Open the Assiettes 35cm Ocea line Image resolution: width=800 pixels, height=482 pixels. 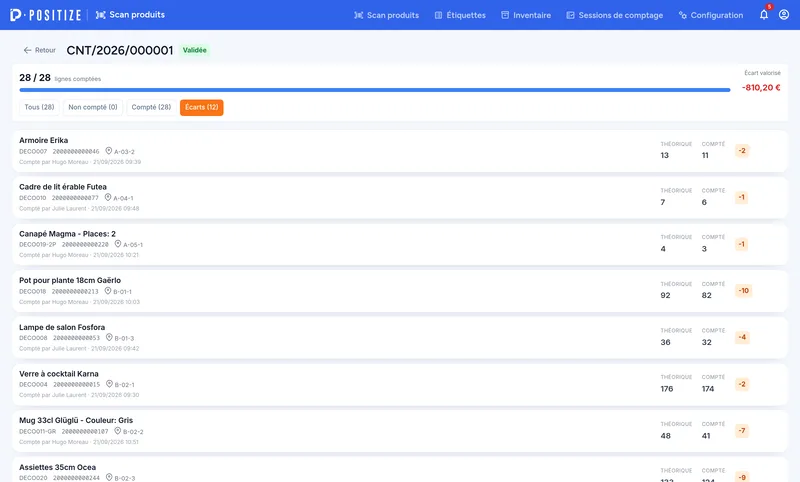pyautogui.click(x=400, y=470)
